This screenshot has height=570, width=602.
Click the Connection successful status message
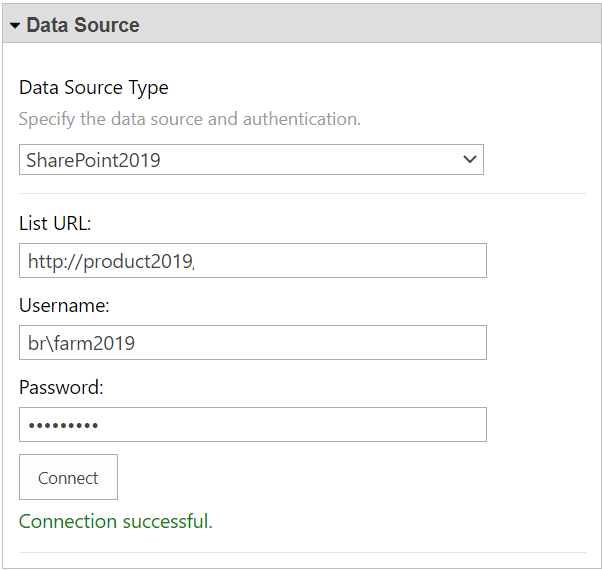point(115,521)
